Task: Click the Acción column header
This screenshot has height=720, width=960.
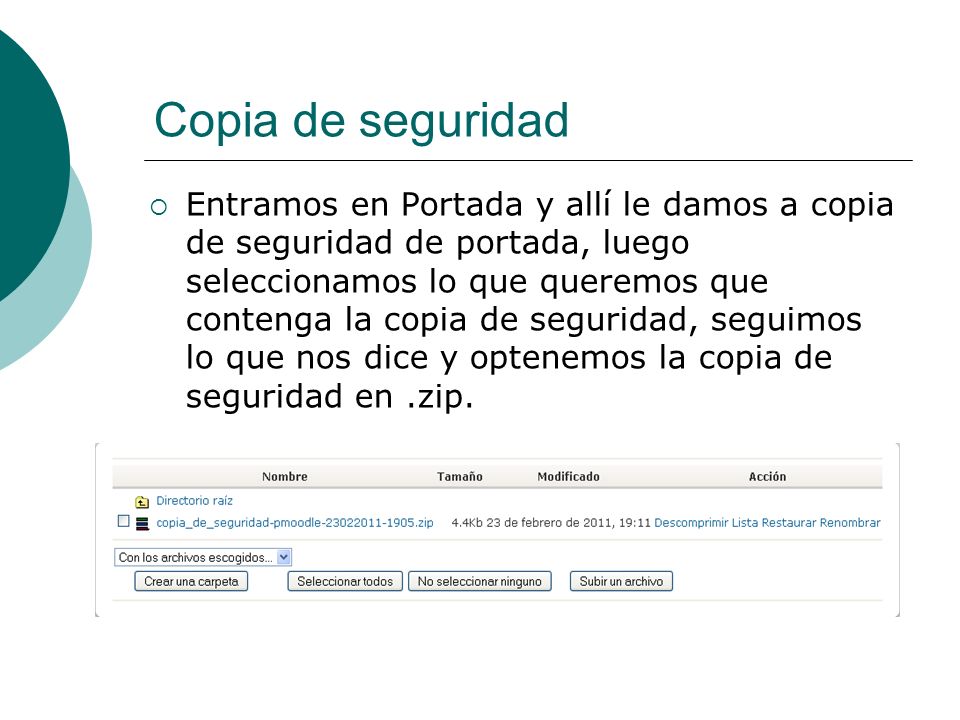Action: pyautogui.click(x=767, y=476)
